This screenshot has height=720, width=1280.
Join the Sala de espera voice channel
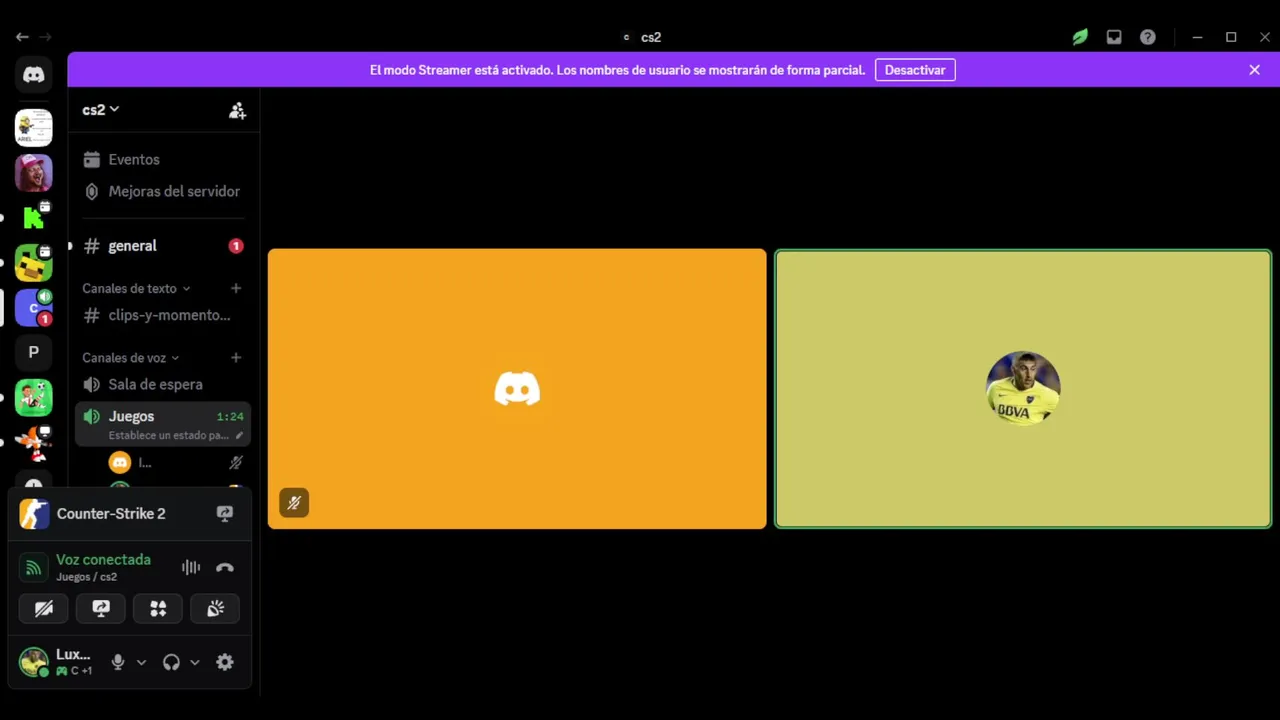tap(163, 384)
